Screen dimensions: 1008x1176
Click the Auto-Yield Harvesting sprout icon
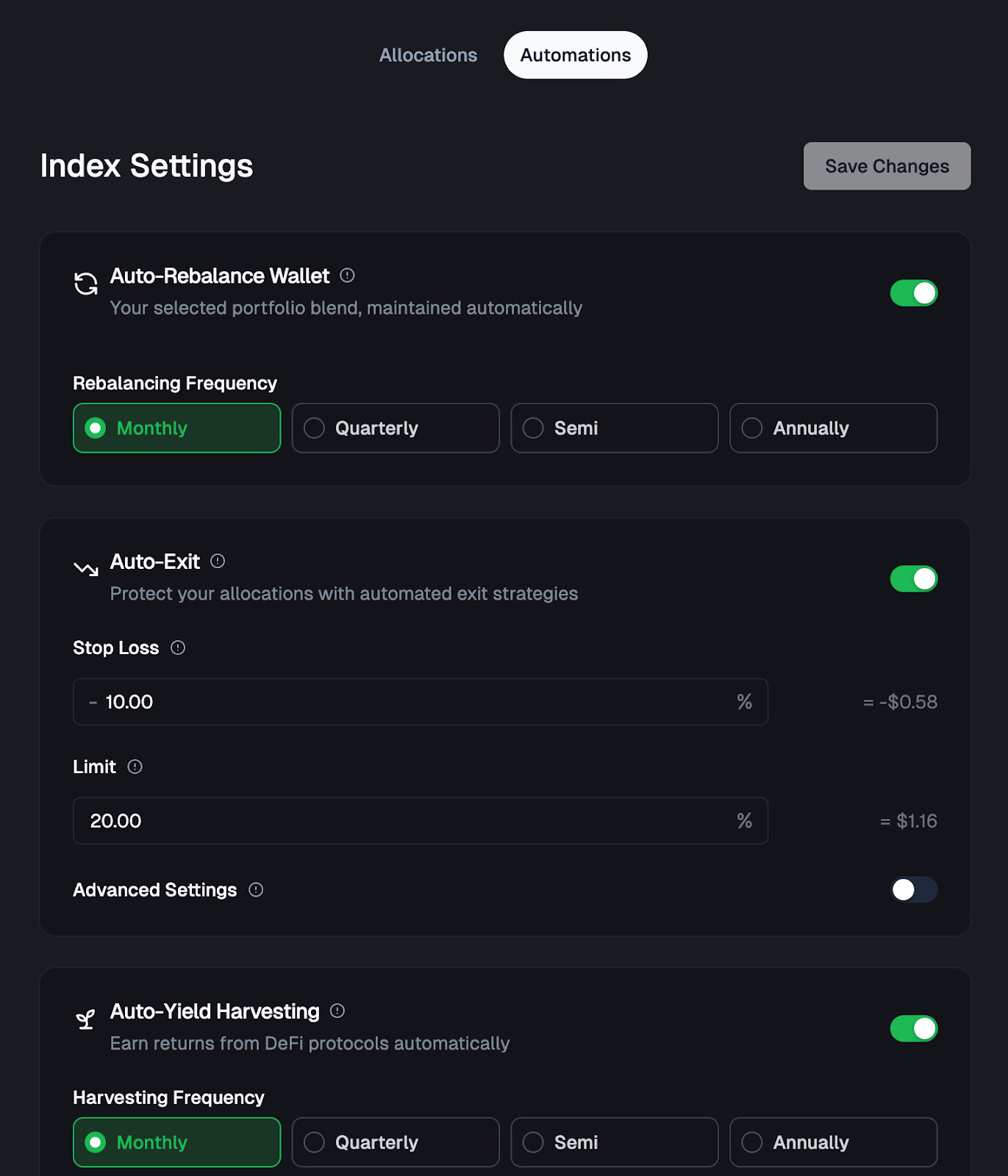coord(86,1019)
